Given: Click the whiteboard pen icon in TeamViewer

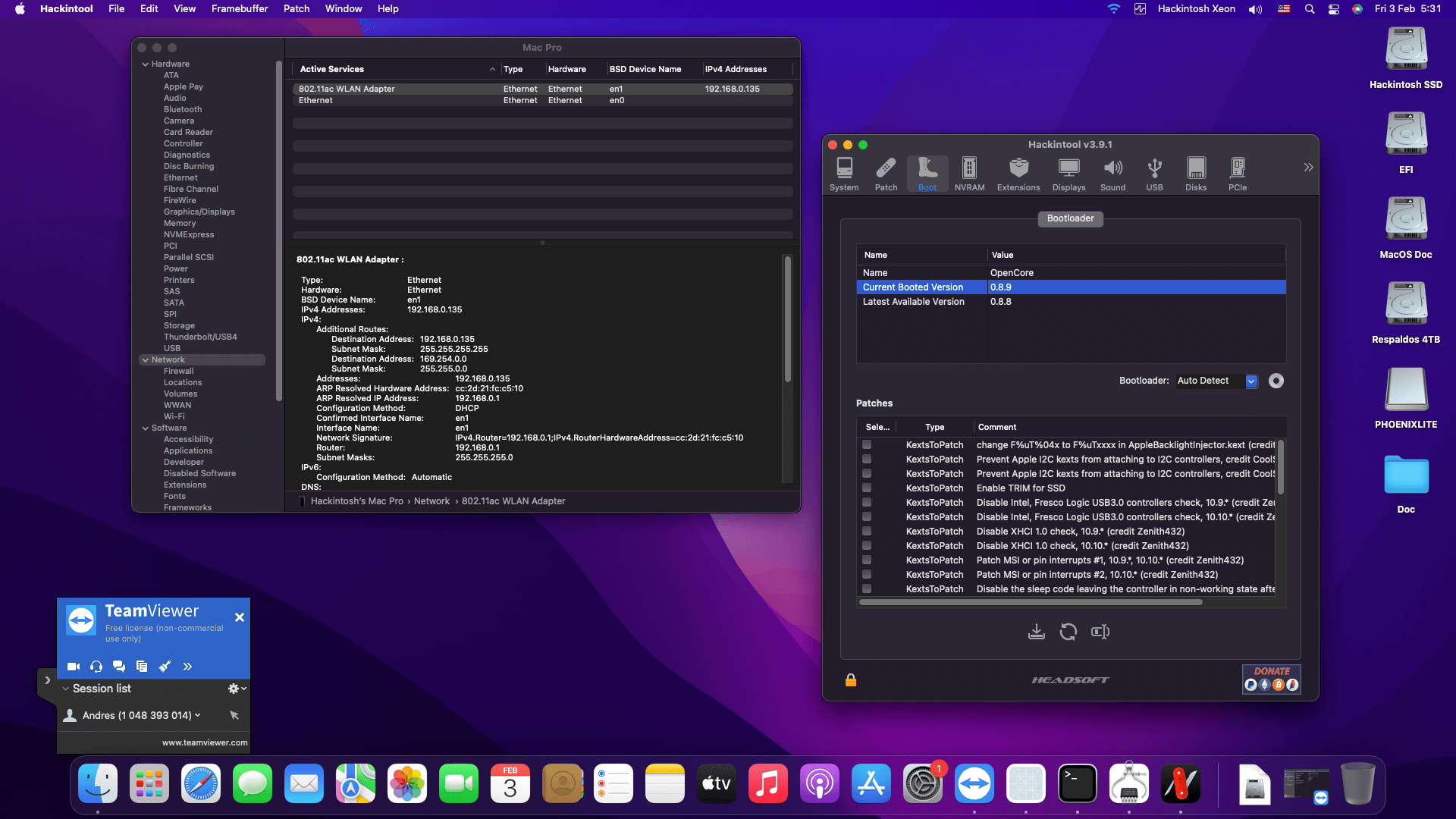Looking at the screenshot, I should point(165,667).
